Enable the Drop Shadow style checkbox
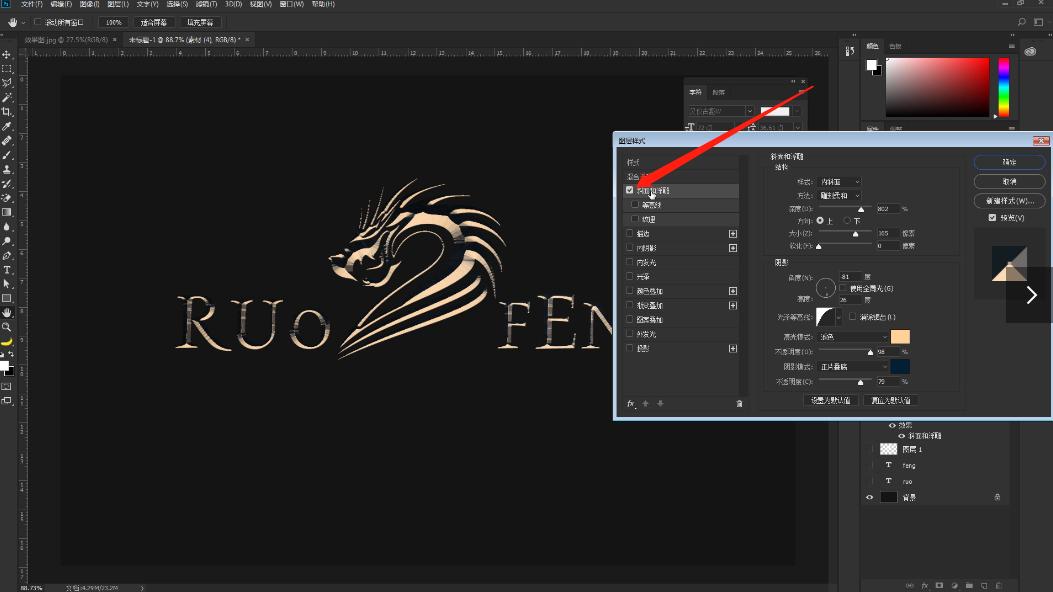 (629, 346)
